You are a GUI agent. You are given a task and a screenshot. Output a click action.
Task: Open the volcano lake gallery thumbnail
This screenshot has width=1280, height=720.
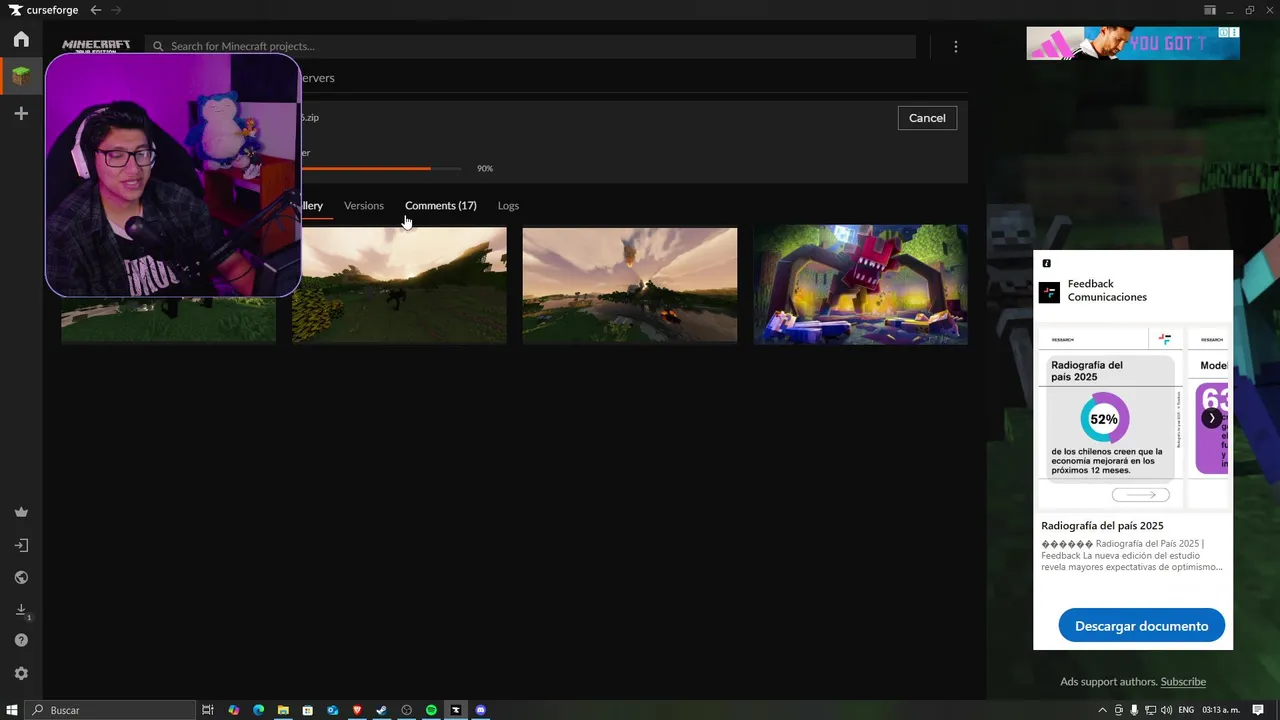coord(630,285)
